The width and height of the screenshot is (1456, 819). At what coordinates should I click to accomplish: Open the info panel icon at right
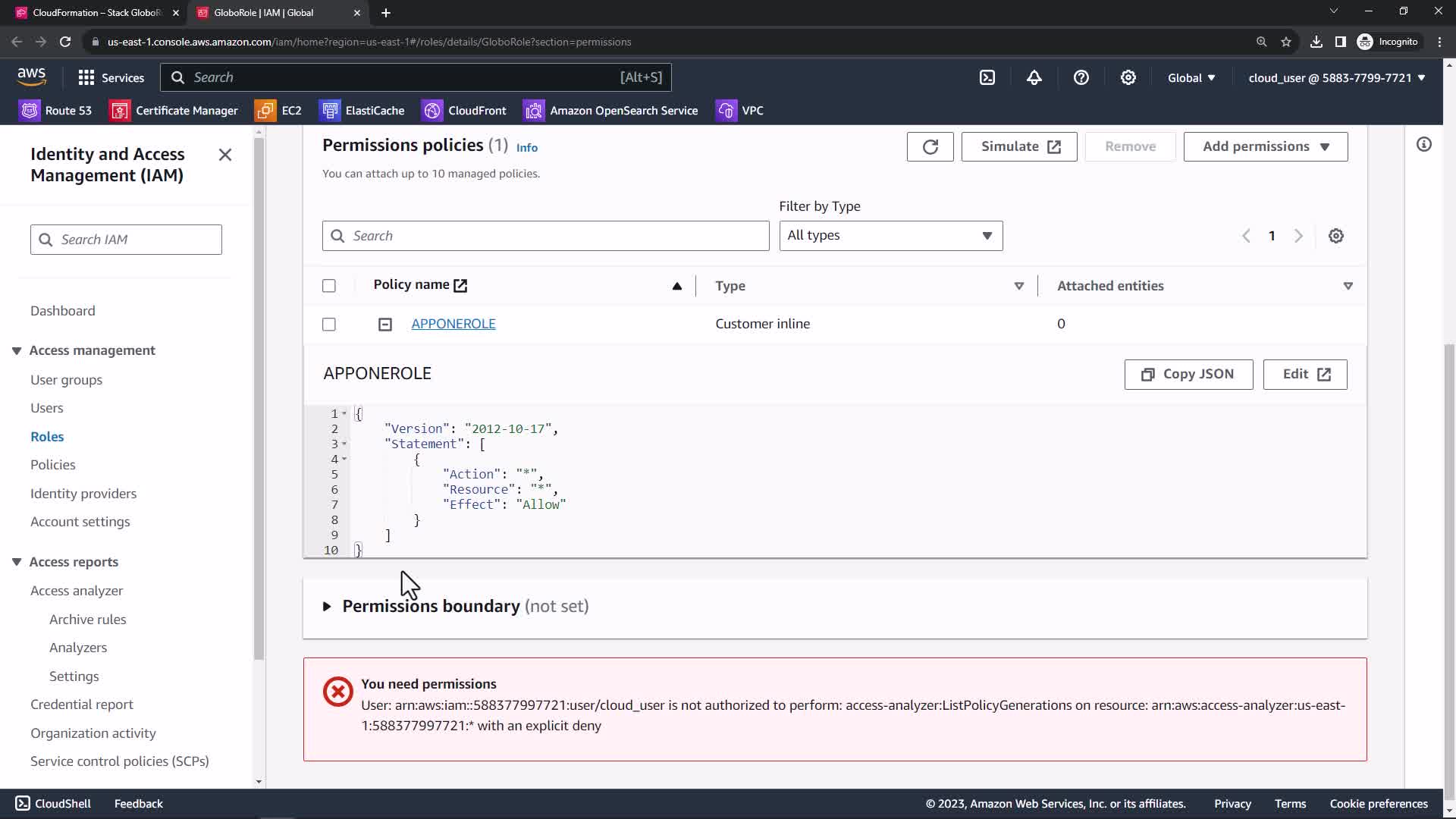pyautogui.click(x=1424, y=145)
